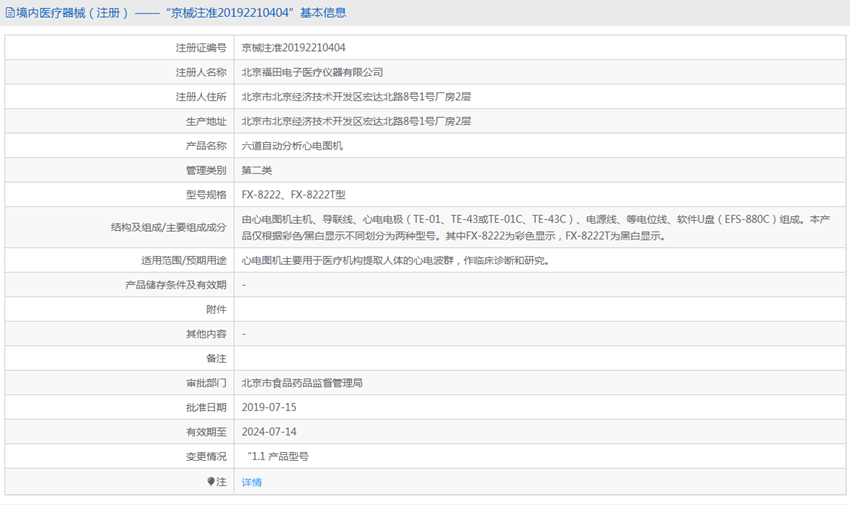Click the 管理类别 label
Viewport: 850px width, 506px height.
[x=206, y=170]
